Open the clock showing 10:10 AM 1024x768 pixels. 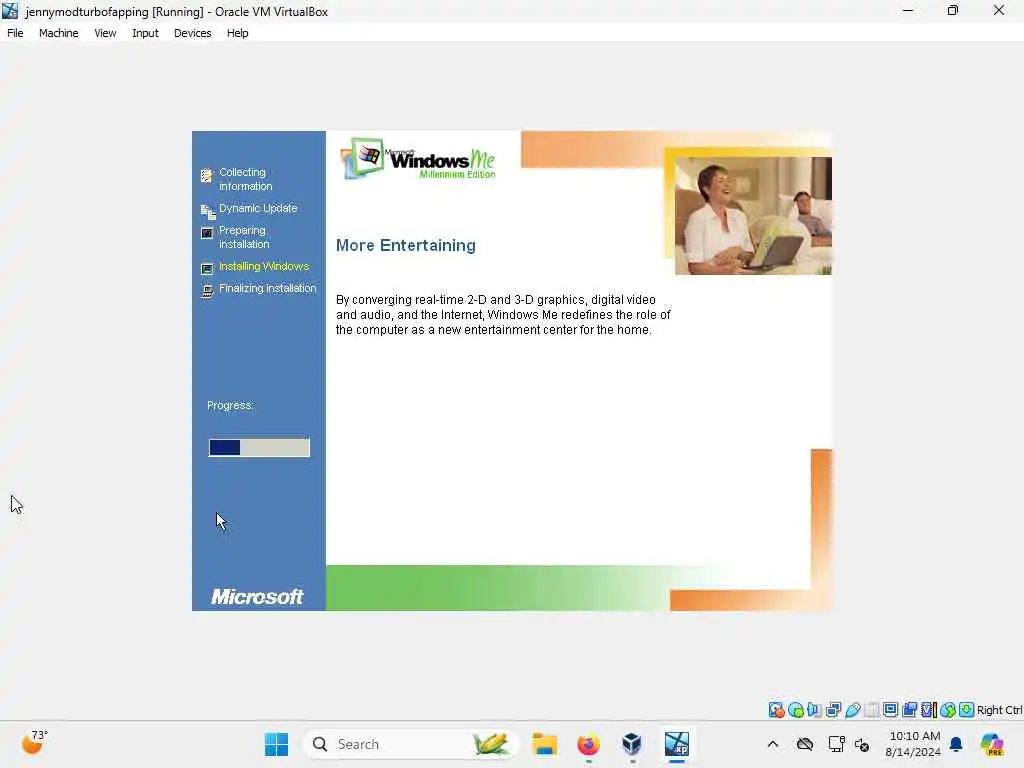click(x=914, y=744)
